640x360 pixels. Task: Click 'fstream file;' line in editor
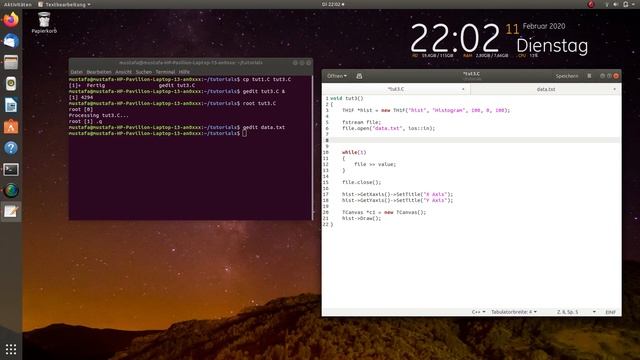pyautogui.click(x=361, y=122)
